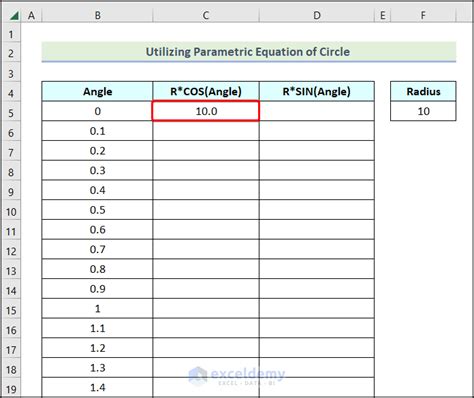Click the 'Radius' header cell
474x398 pixels.
pyautogui.click(x=423, y=91)
